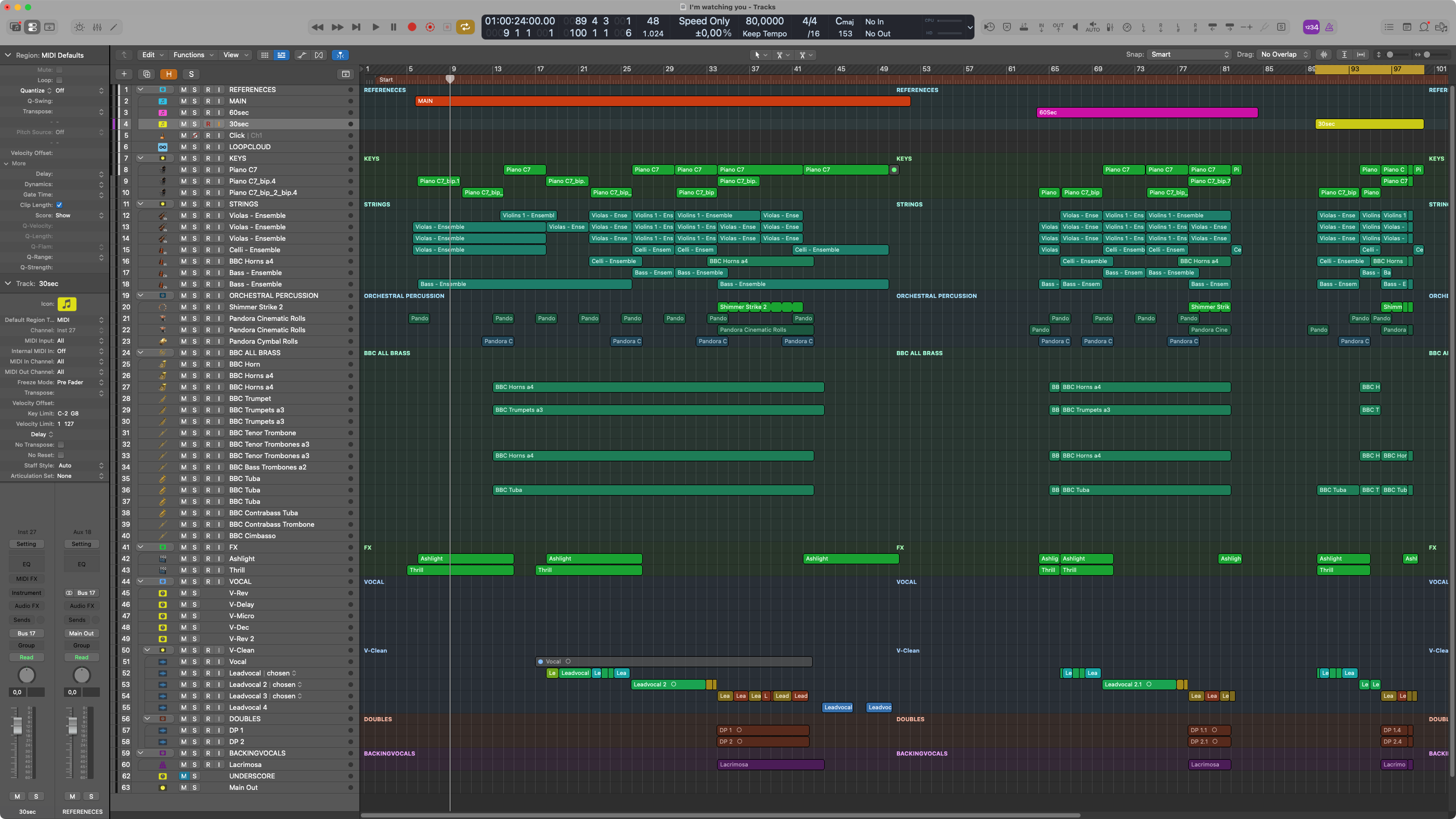This screenshot has height=819, width=1456.
Task: Click the Start marker in the ruler
Action: (385, 80)
